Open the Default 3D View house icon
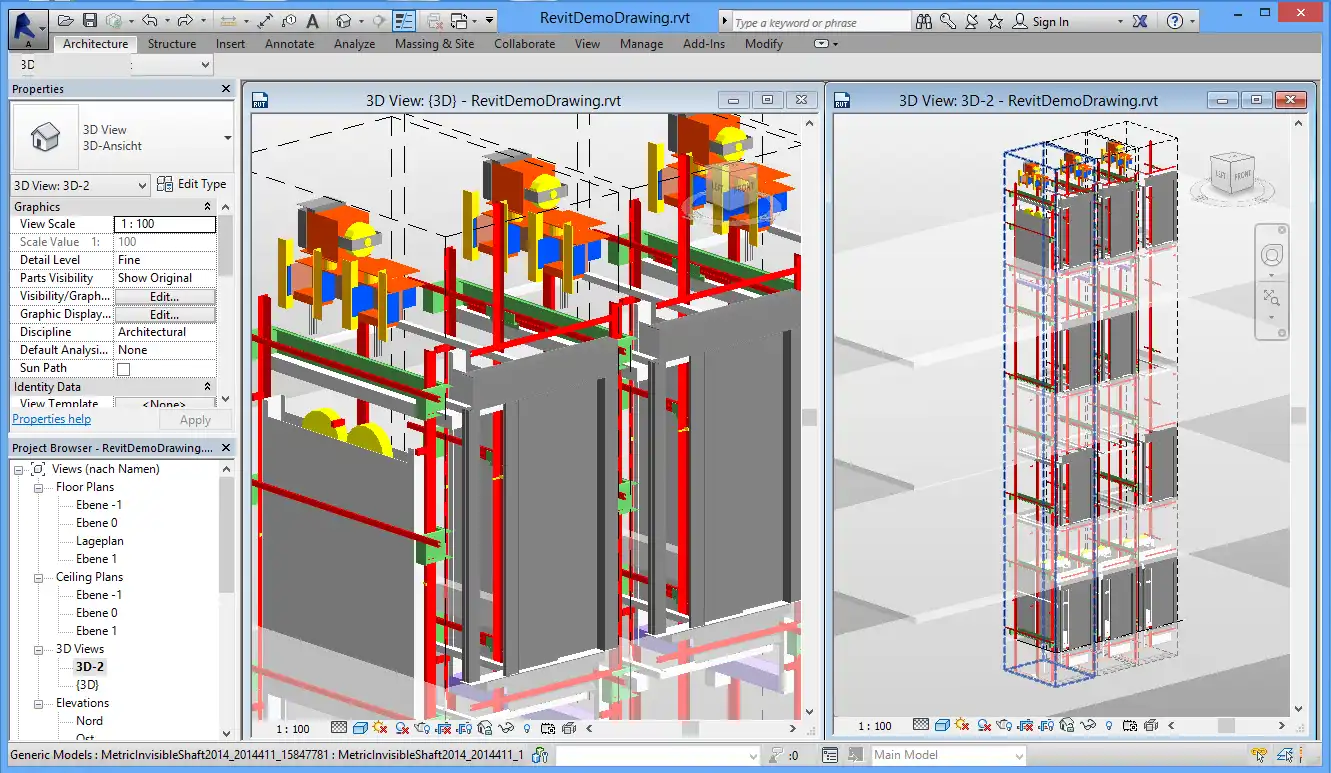1331x773 pixels. (x=344, y=20)
